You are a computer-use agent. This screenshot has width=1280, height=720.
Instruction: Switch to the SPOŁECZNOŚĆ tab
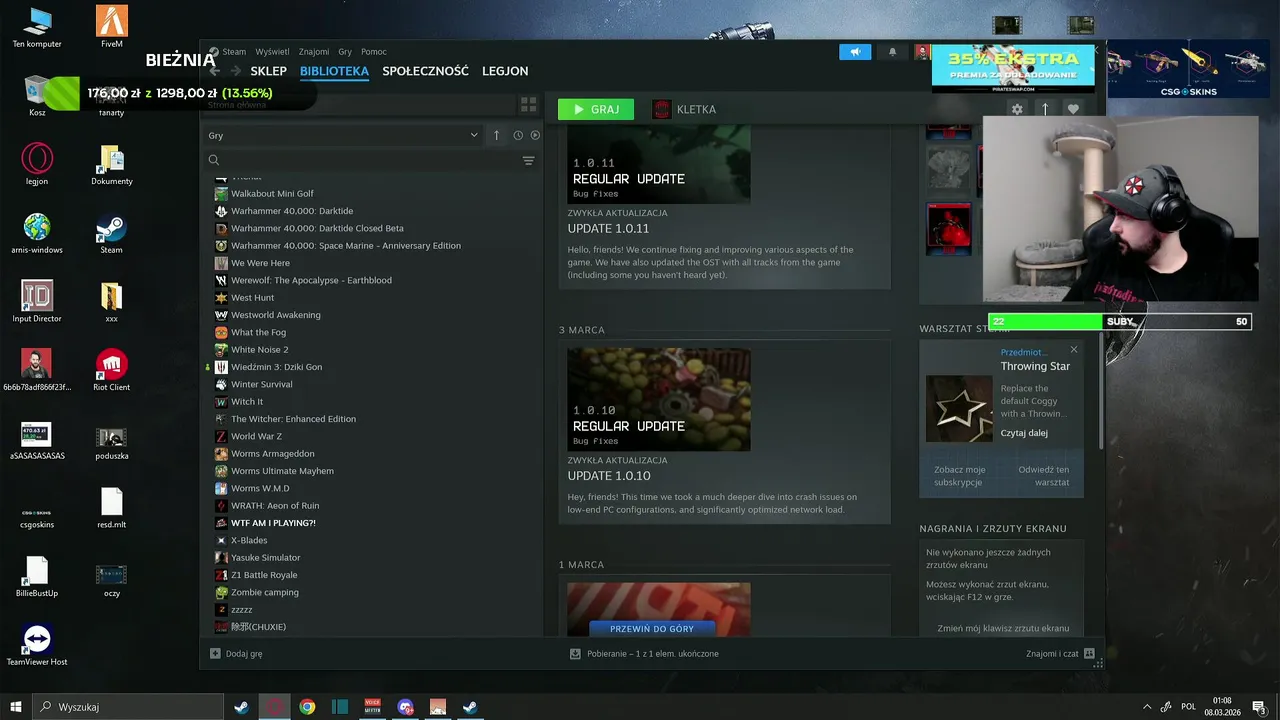425,71
